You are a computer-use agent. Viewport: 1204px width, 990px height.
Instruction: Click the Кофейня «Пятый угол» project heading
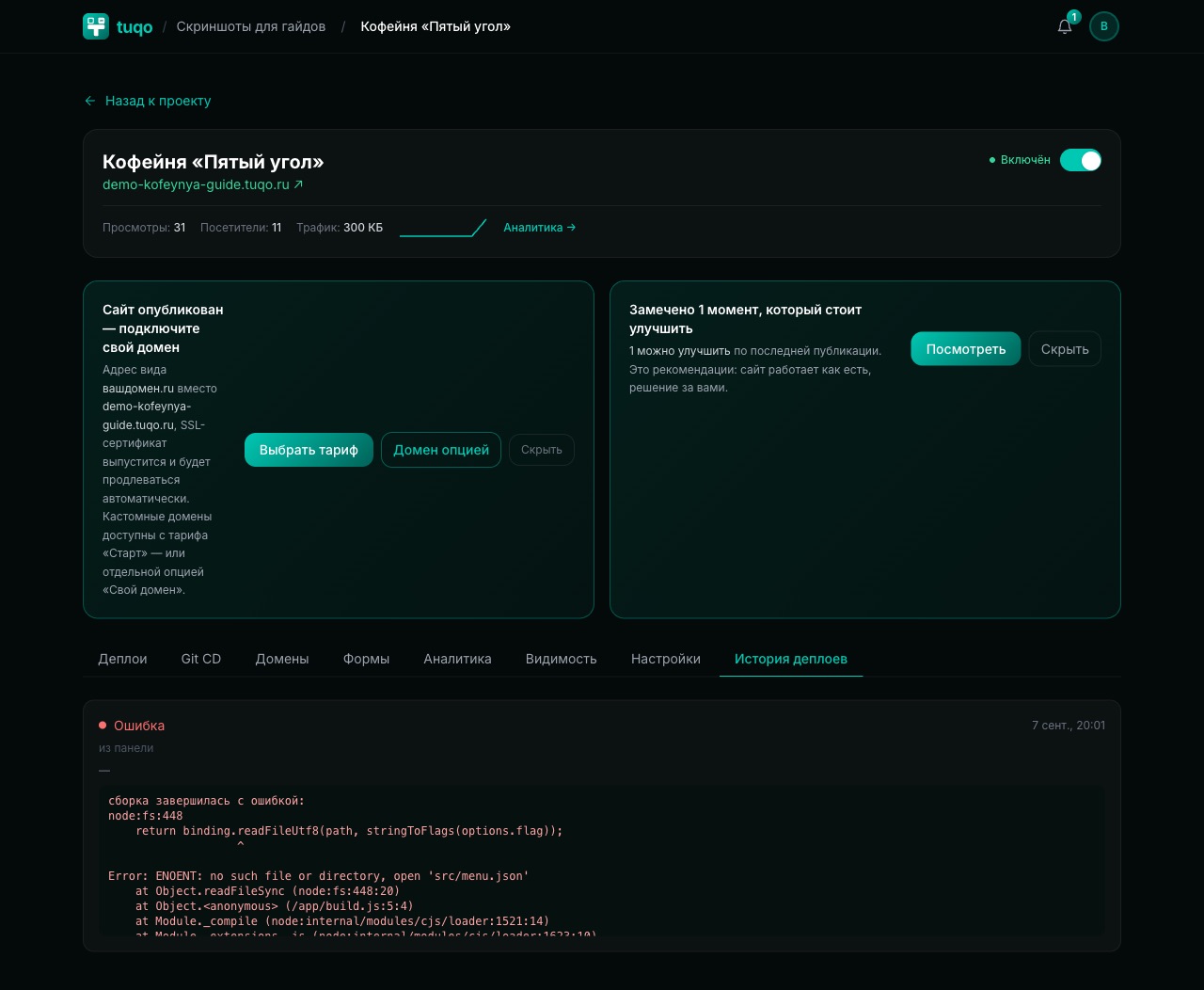click(214, 162)
